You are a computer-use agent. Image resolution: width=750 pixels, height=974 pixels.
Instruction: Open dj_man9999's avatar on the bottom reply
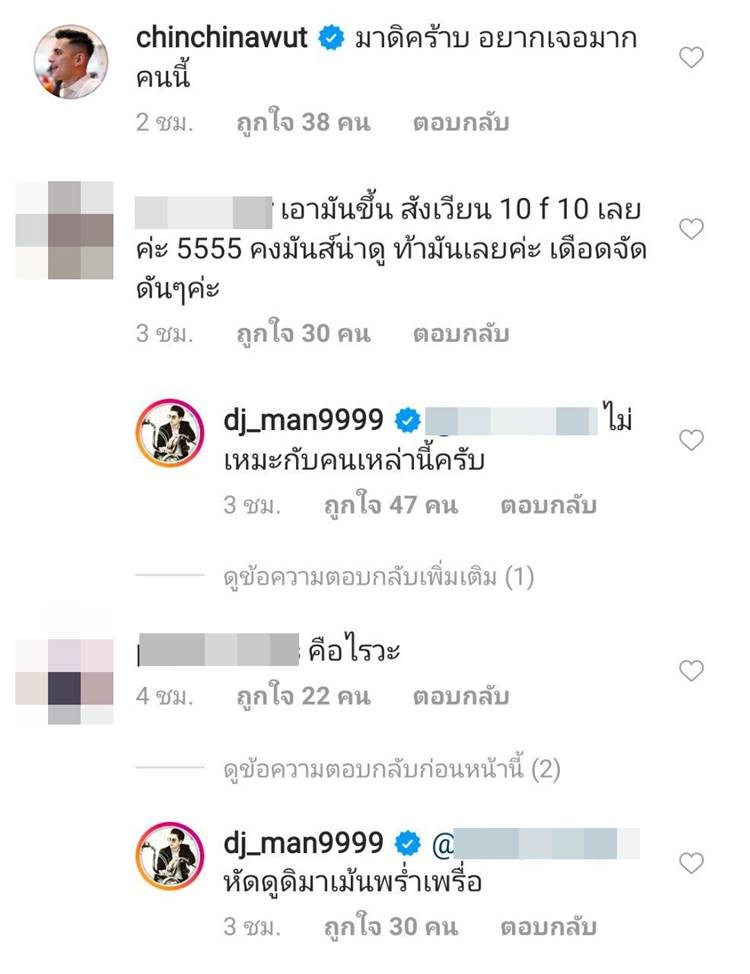point(170,856)
